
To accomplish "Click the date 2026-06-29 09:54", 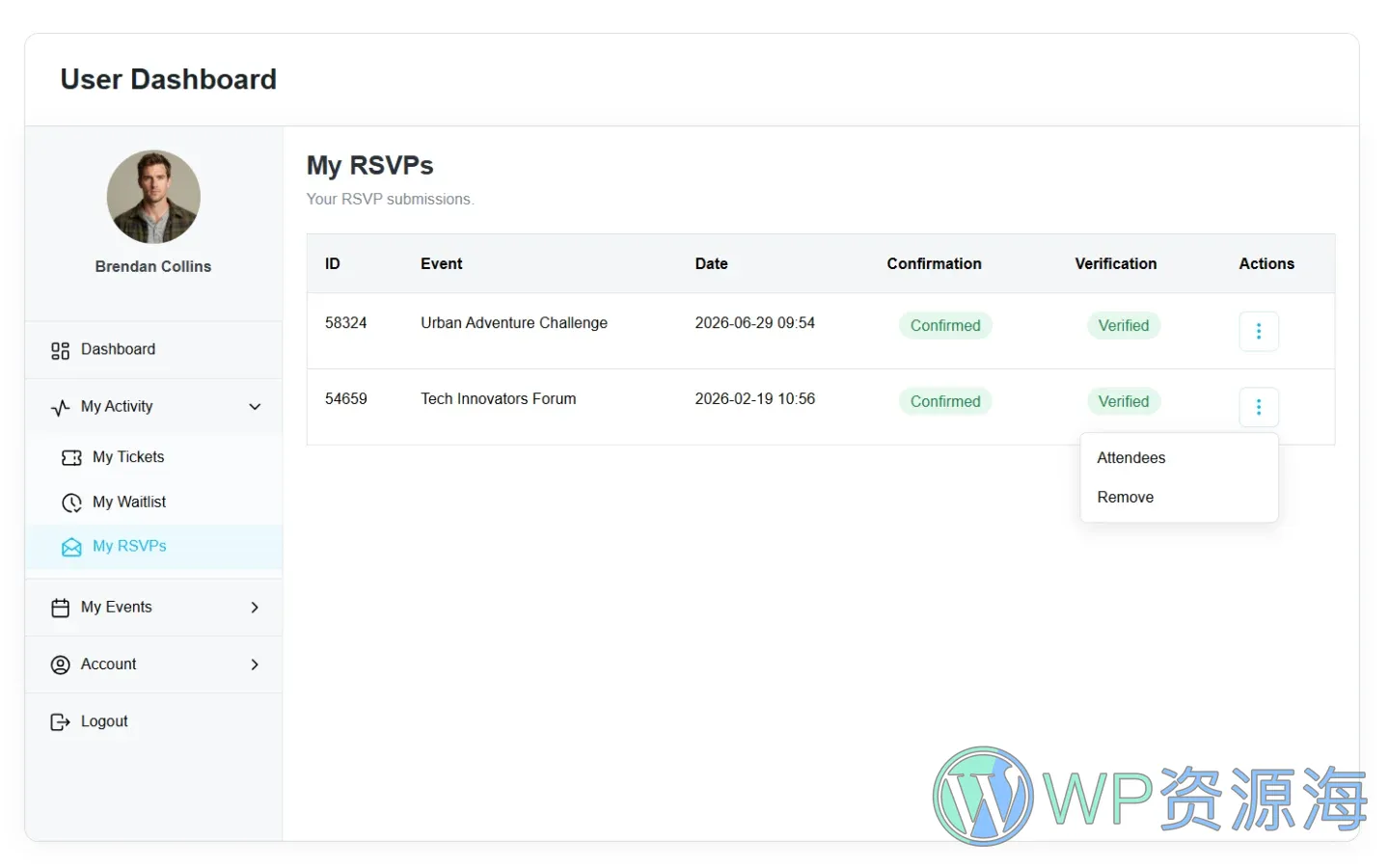I will (x=755, y=323).
